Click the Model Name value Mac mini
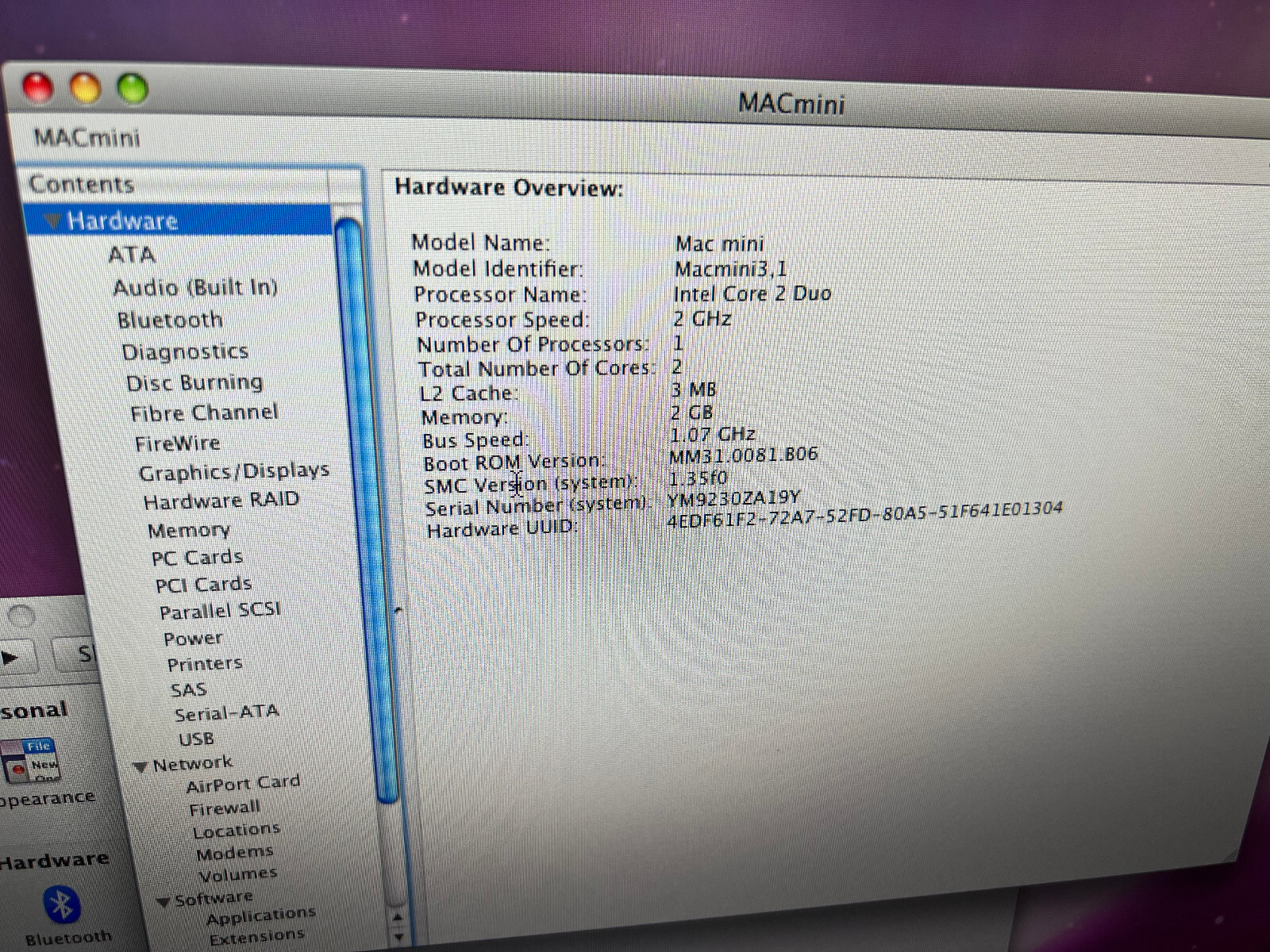The image size is (1270, 952). coord(719,244)
